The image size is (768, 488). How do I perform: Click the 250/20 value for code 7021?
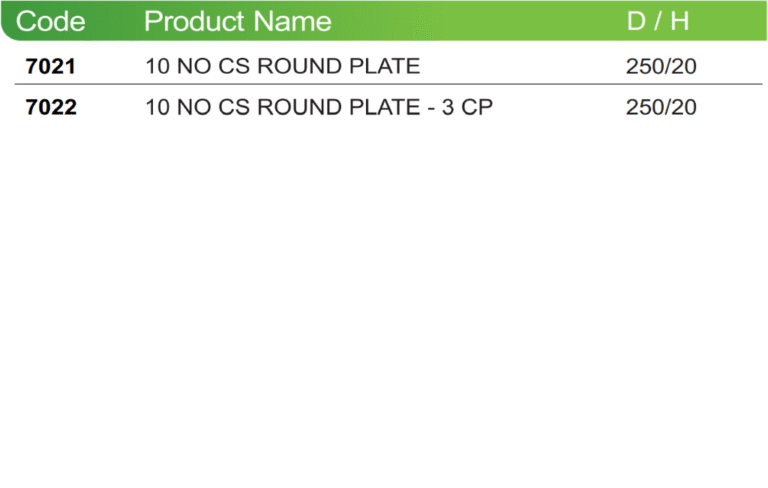(661, 67)
